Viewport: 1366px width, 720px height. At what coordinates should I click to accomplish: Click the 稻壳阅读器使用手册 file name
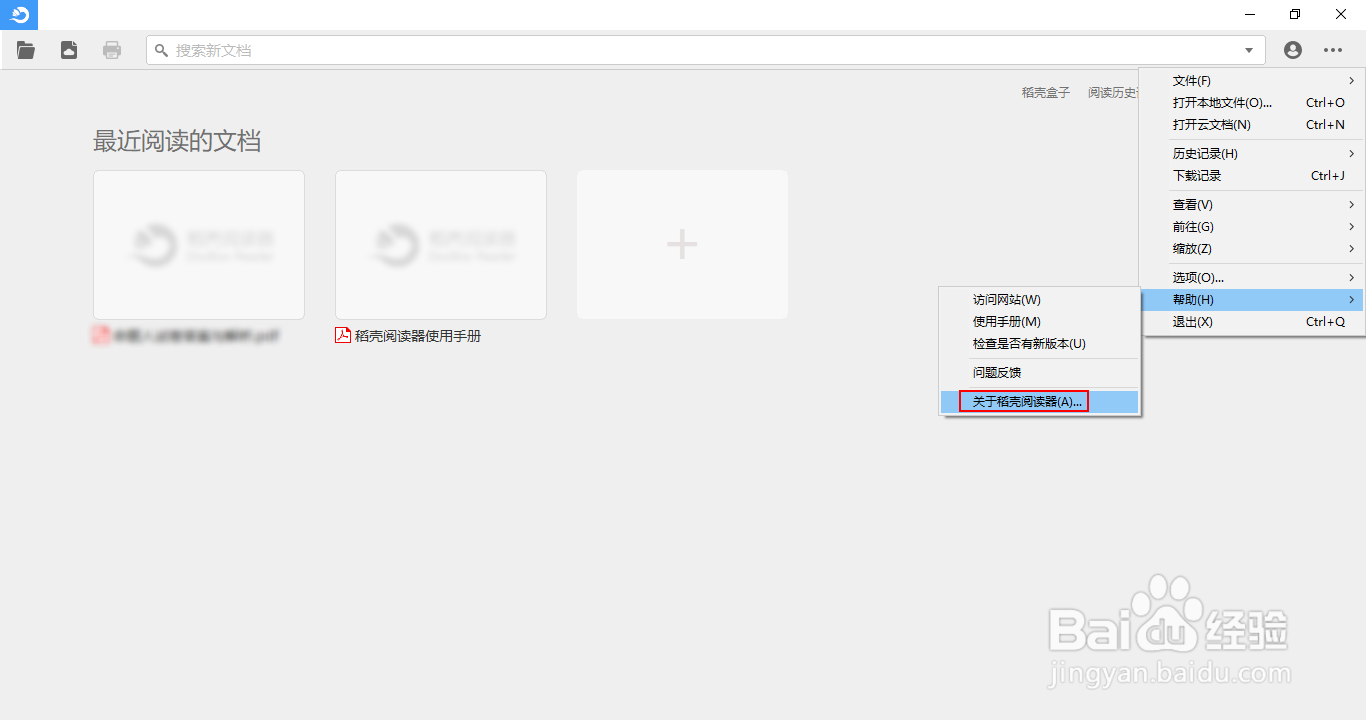pos(418,336)
